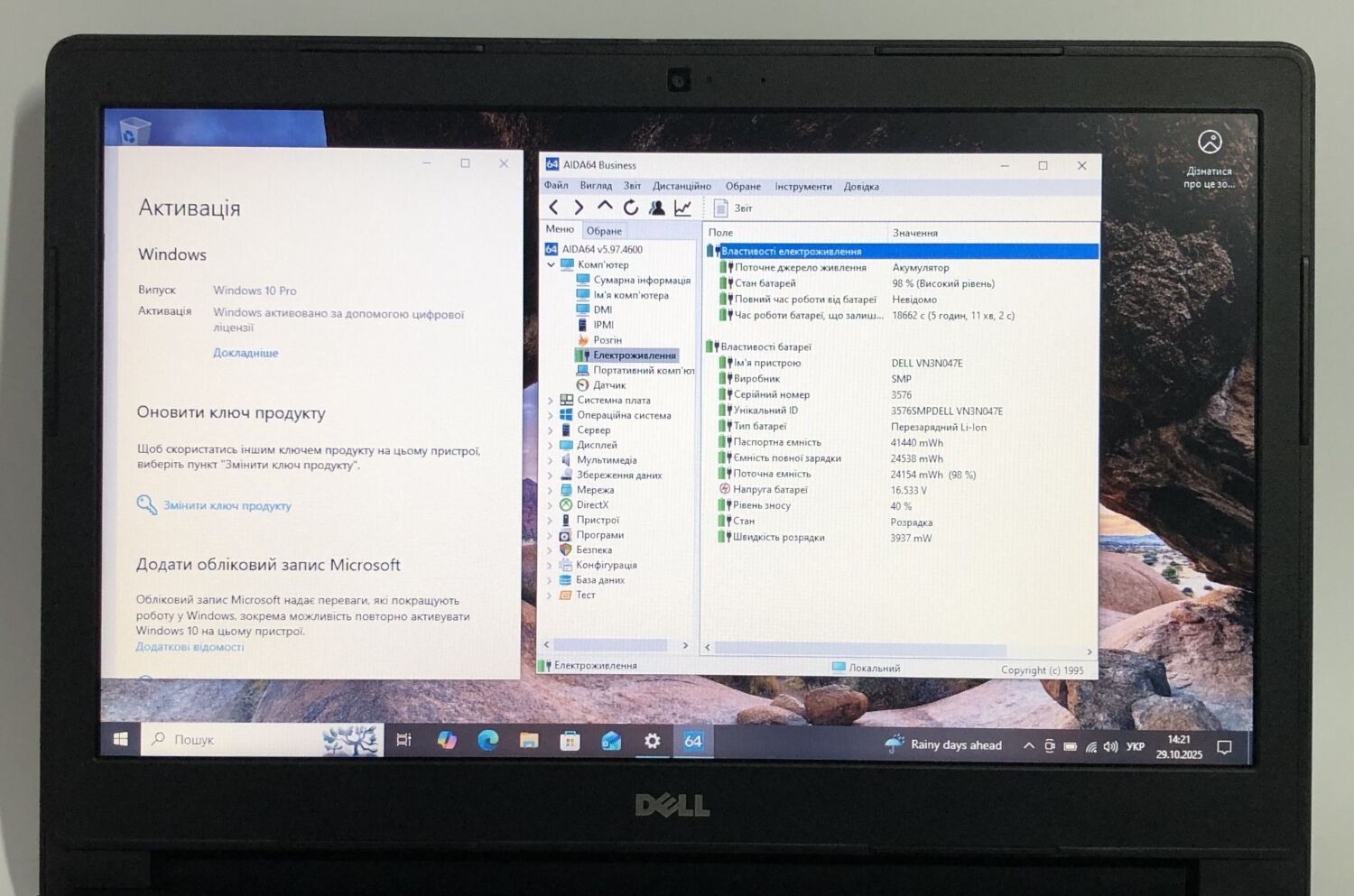The image size is (1354, 896).
Task: Open AIDA64 from the taskbar icon
Action: point(692,741)
